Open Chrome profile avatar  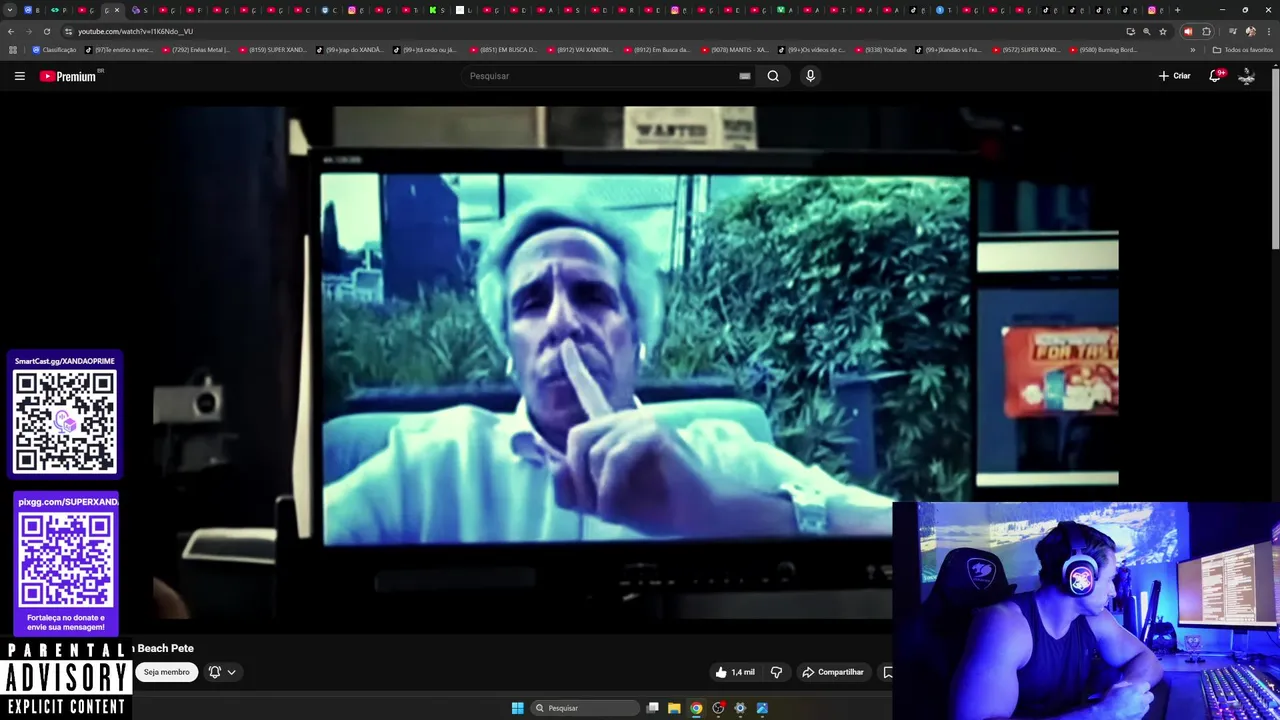[x=1250, y=31]
